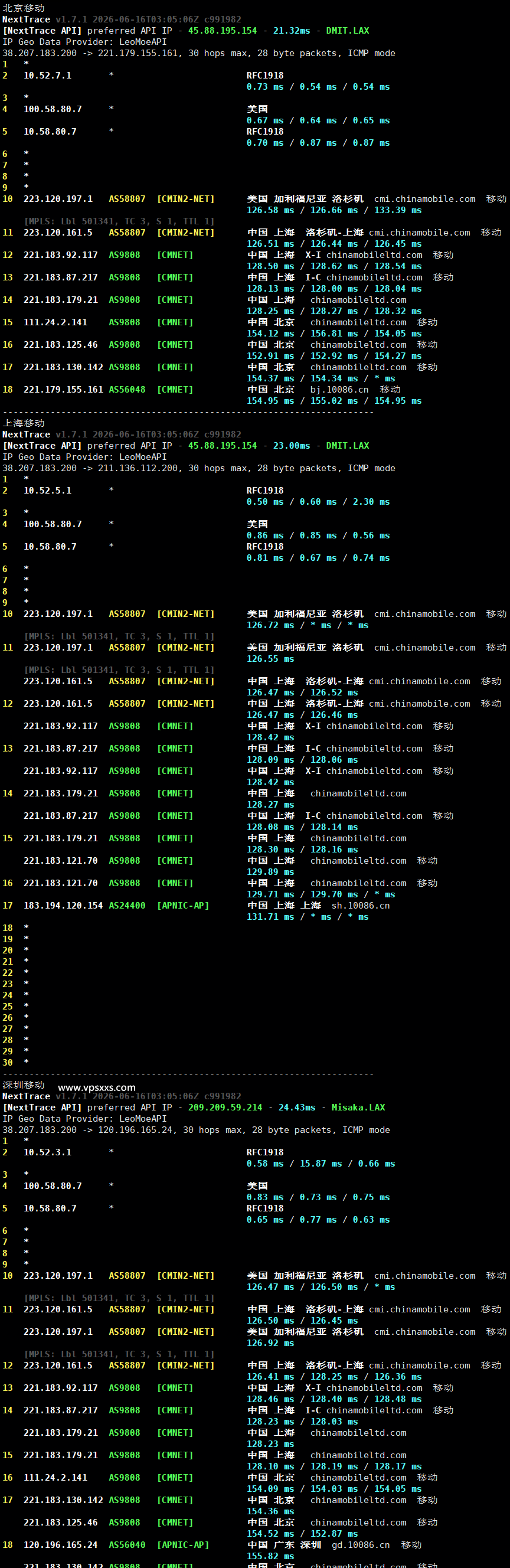510x1568 pixels.
Task: Select latency value 154.52 ms
Action: point(270,1534)
